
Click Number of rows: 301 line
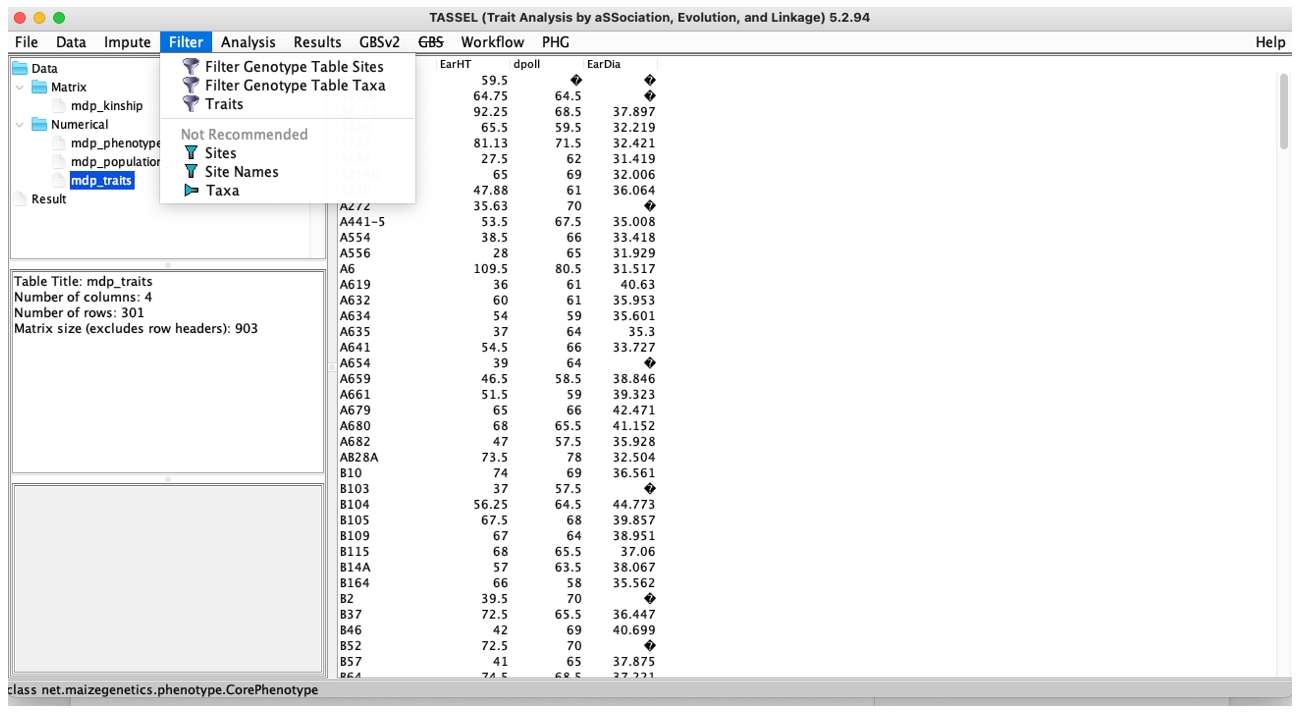(x=79, y=313)
